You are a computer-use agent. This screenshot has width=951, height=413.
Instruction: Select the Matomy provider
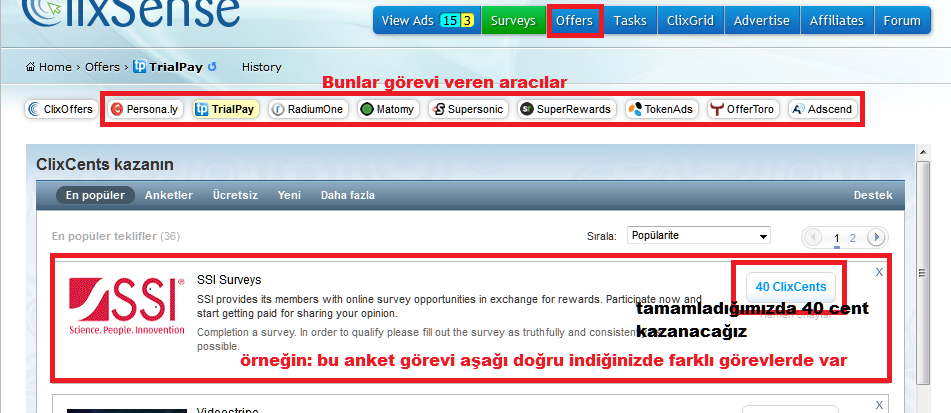[388, 109]
